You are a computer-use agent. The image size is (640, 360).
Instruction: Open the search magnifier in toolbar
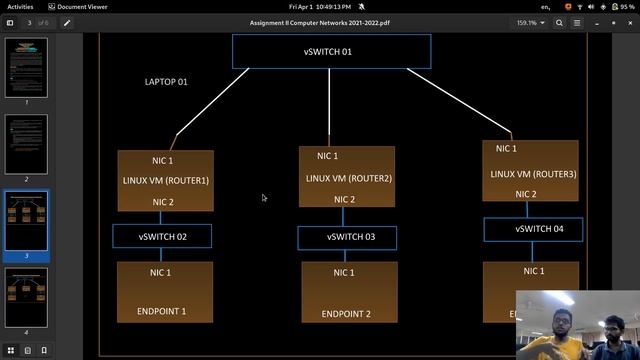(x=559, y=23)
